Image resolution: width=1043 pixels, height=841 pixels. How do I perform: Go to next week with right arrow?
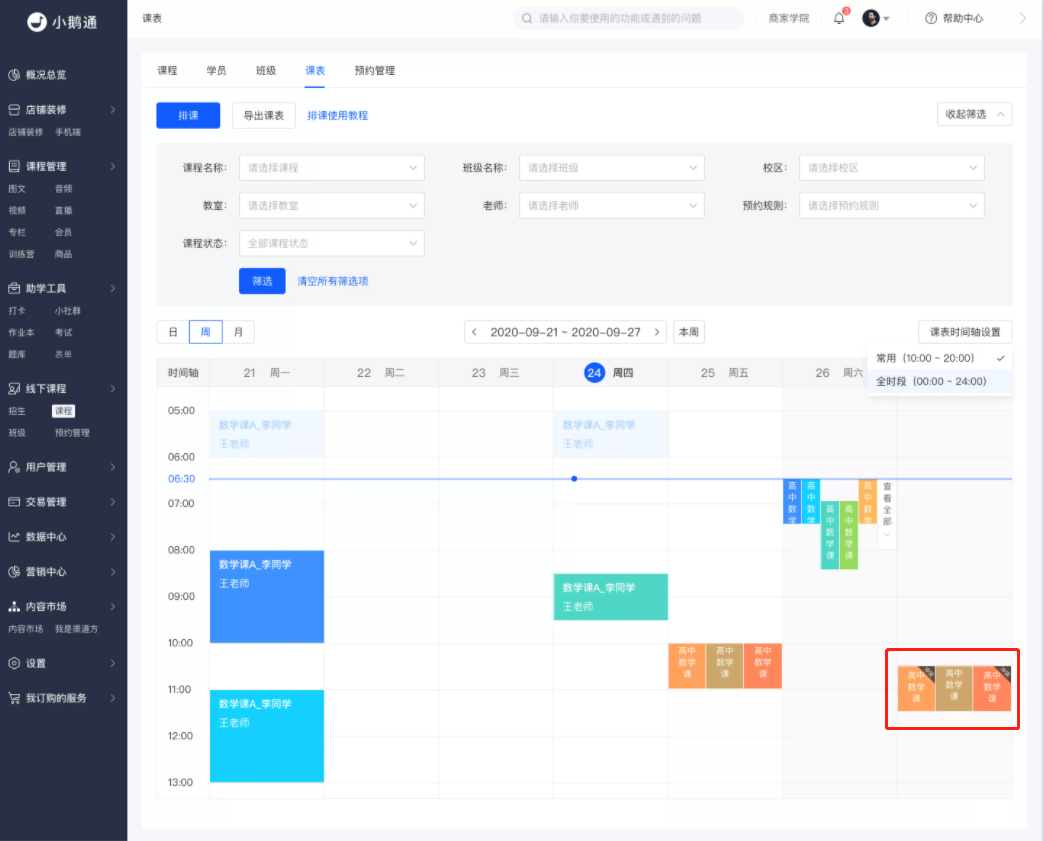pyautogui.click(x=657, y=332)
